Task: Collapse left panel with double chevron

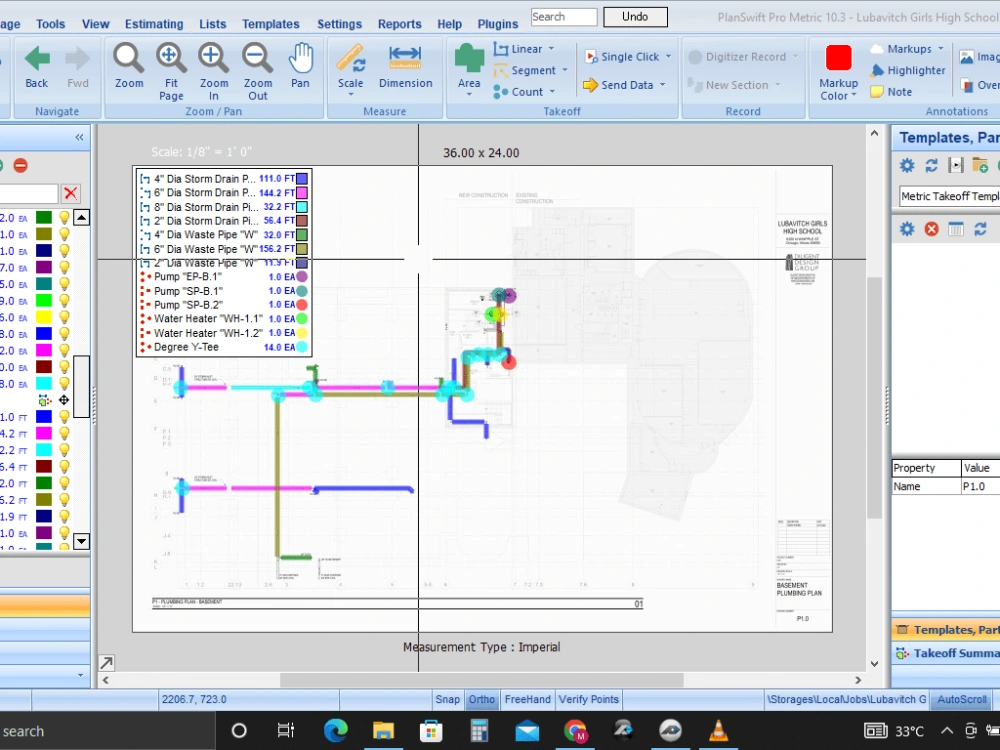Action: tap(79, 137)
